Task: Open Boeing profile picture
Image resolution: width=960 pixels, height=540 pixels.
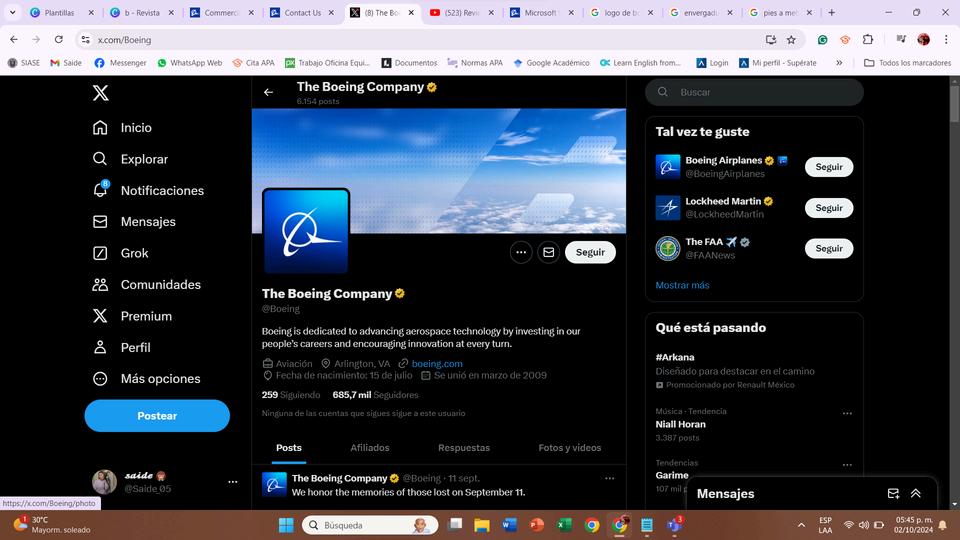Action: (306, 231)
